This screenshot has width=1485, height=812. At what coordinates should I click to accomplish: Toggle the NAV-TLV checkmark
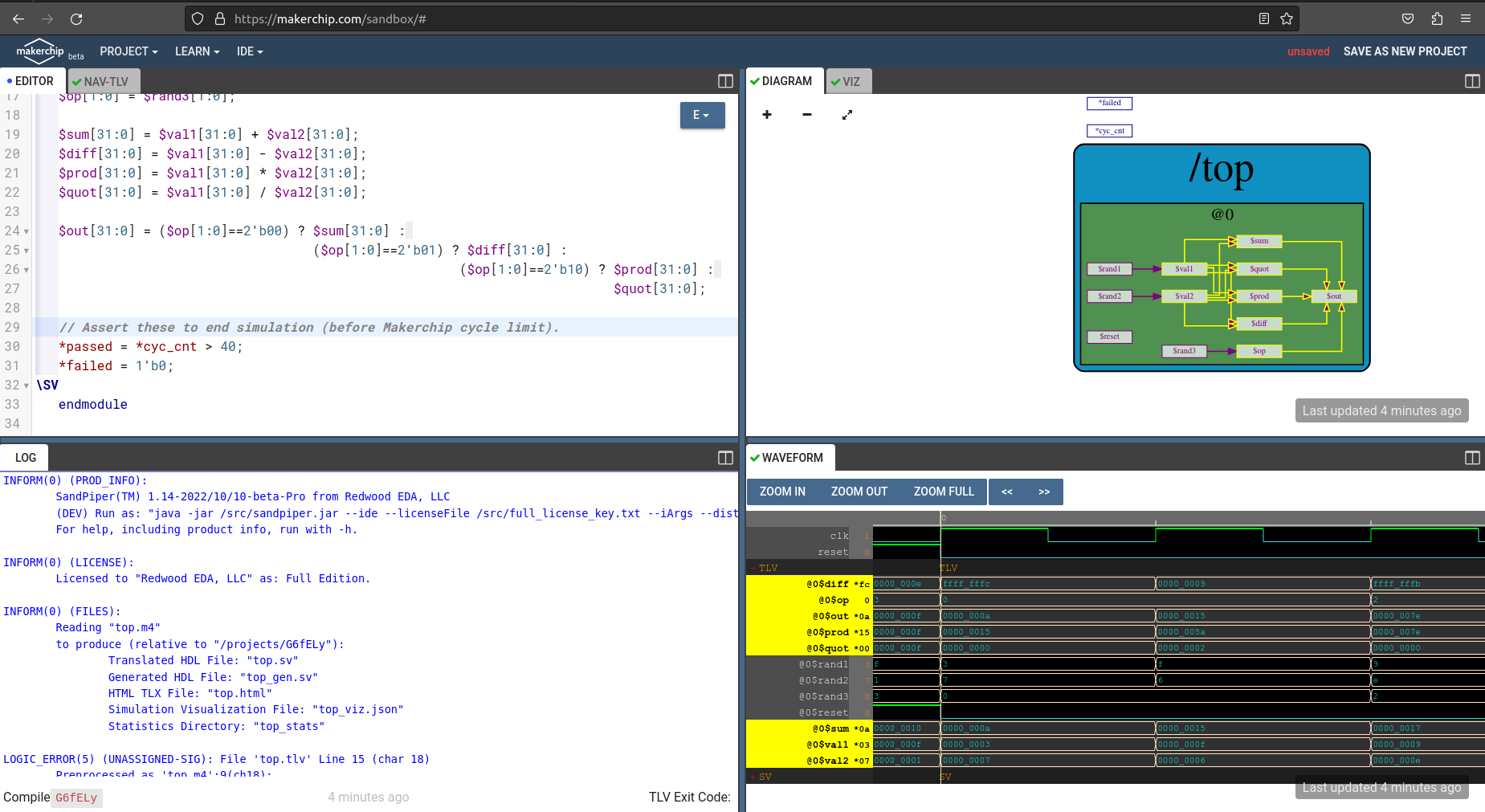[76, 81]
